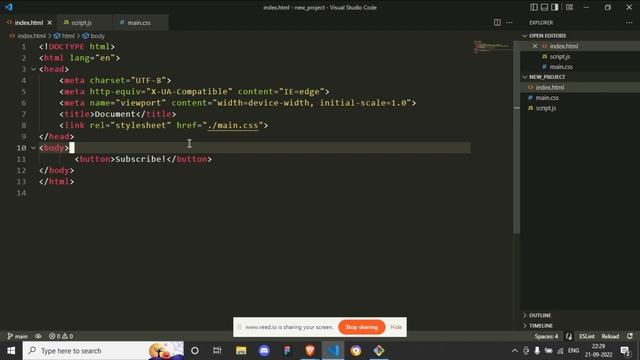Image resolution: width=640 pixels, height=360 pixels.
Task: Open Figma from taskbar
Action: pos(287,351)
